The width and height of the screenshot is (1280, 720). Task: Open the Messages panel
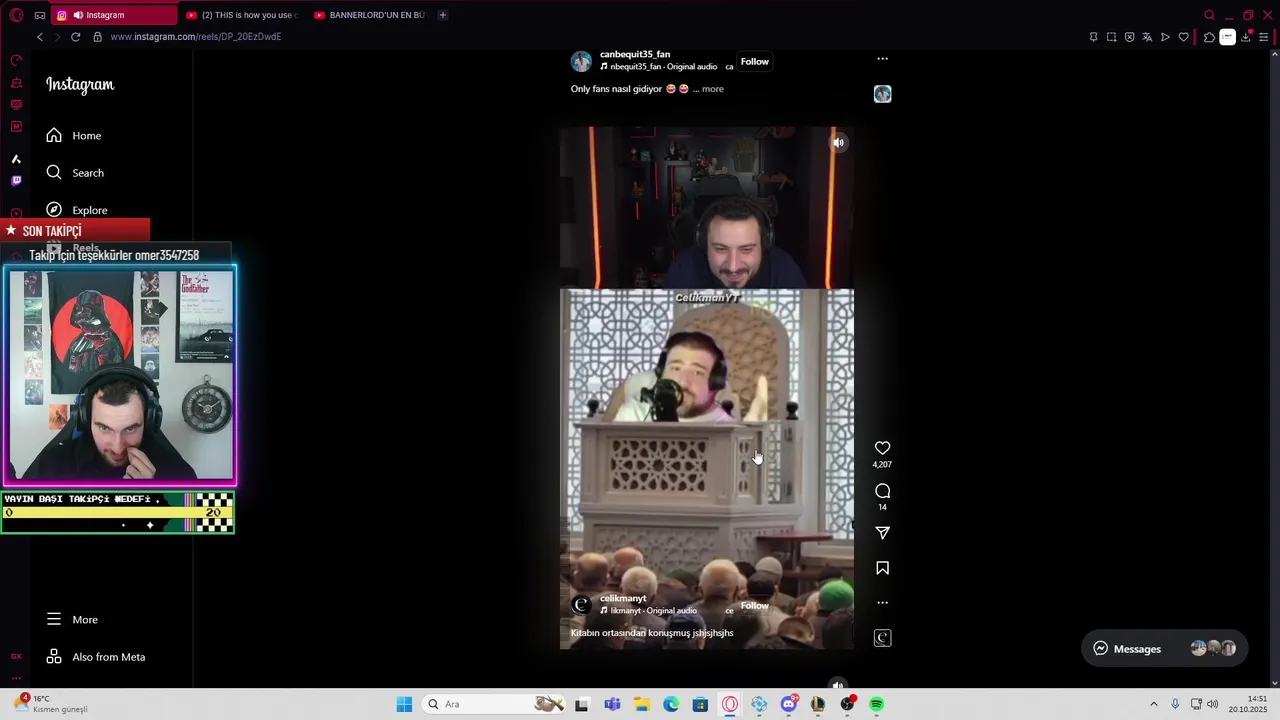(1165, 649)
